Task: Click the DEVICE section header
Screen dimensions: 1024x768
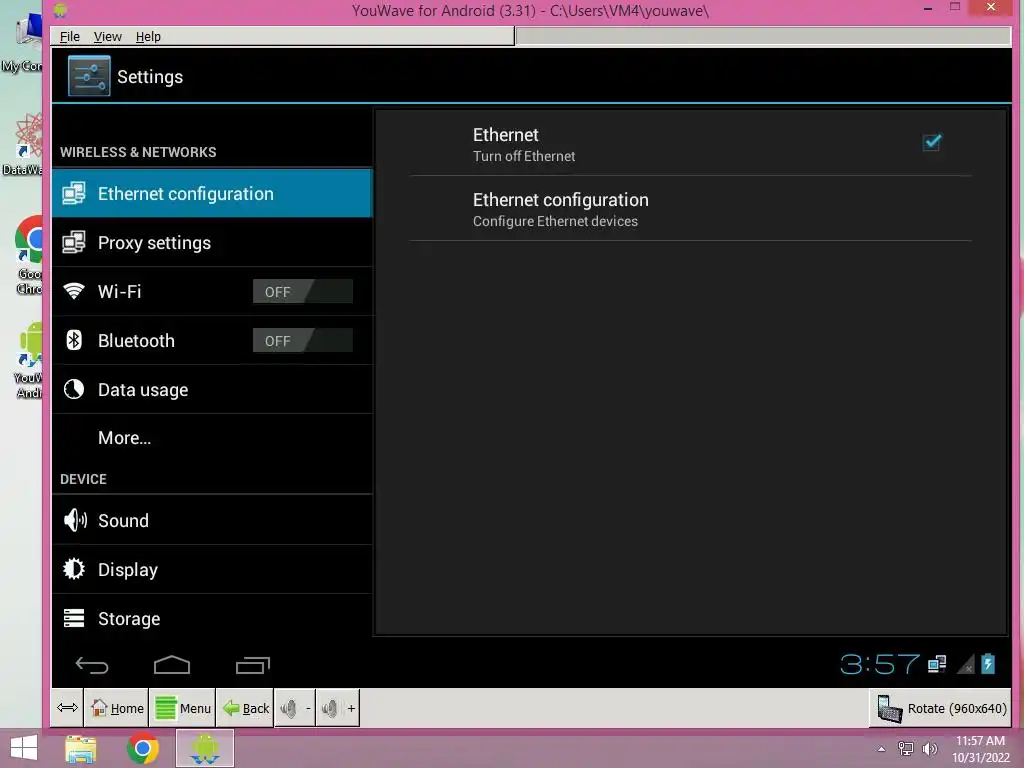Action: point(83,479)
